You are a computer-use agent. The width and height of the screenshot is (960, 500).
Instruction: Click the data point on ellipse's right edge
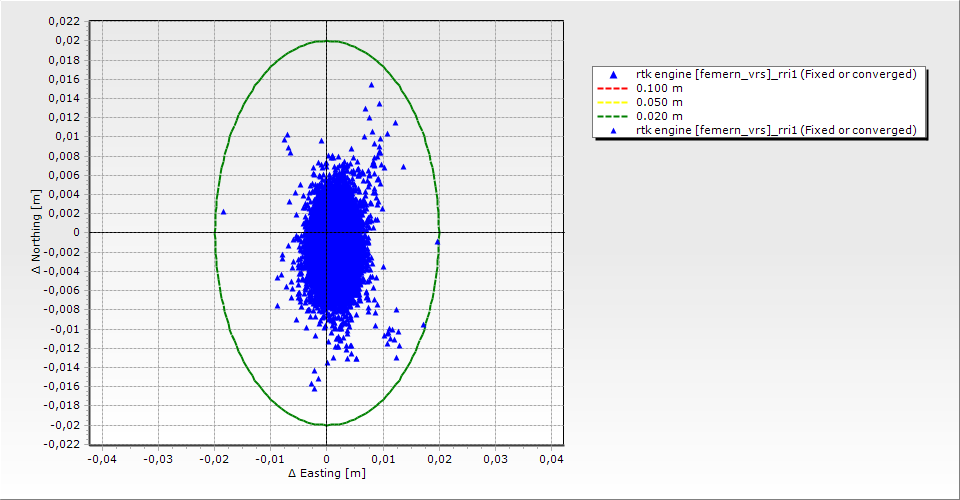pyautogui.click(x=437, y=241)
